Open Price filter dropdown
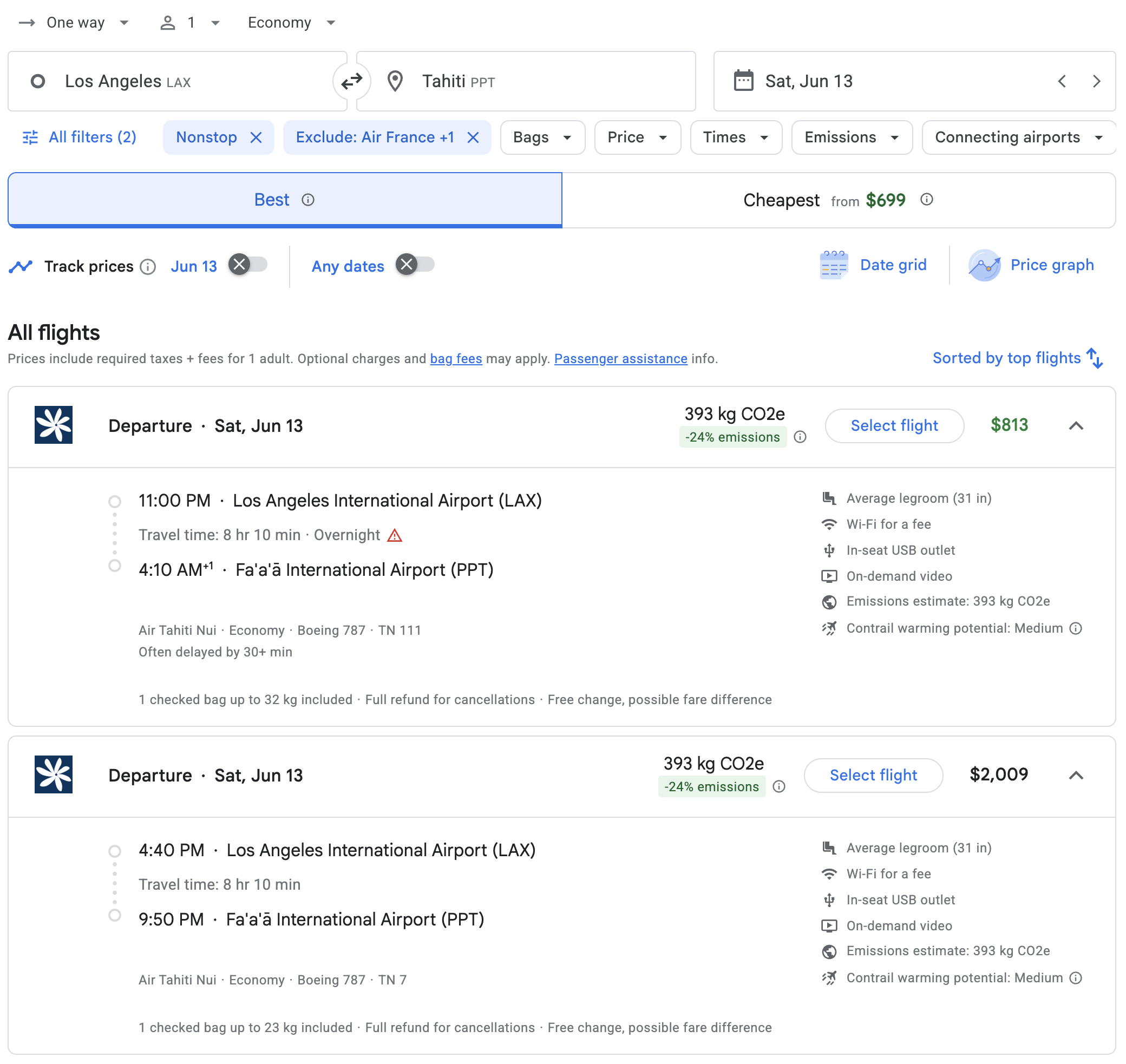 coord(638,137)
